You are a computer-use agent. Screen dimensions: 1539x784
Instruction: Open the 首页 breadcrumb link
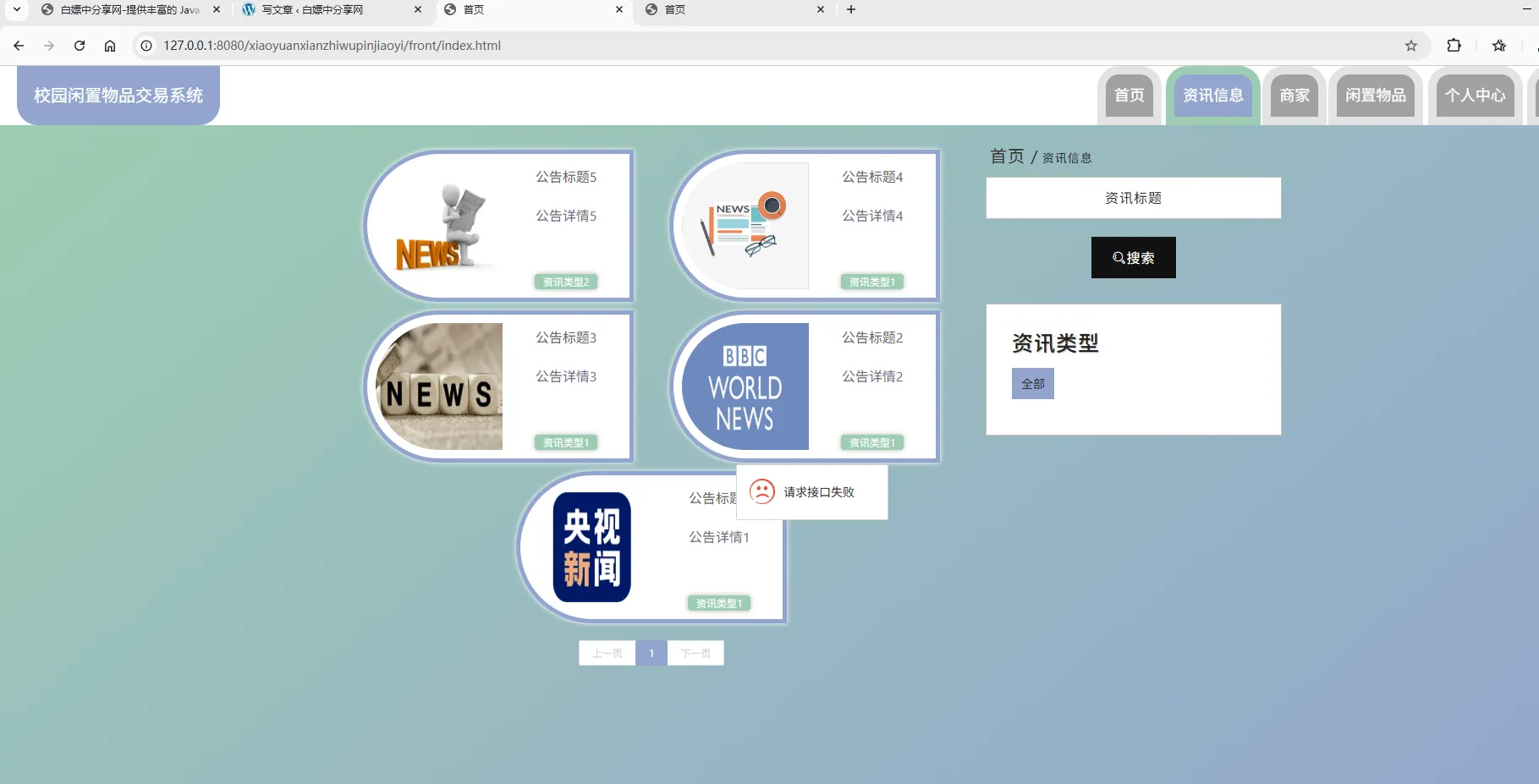(x=1006, y=156)
